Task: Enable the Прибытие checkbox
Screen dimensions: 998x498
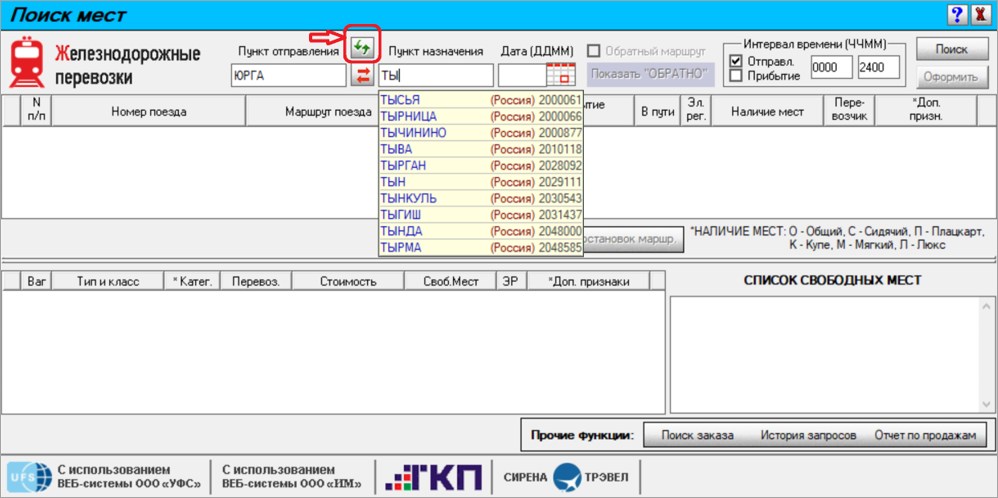Action: pos(736,75)
